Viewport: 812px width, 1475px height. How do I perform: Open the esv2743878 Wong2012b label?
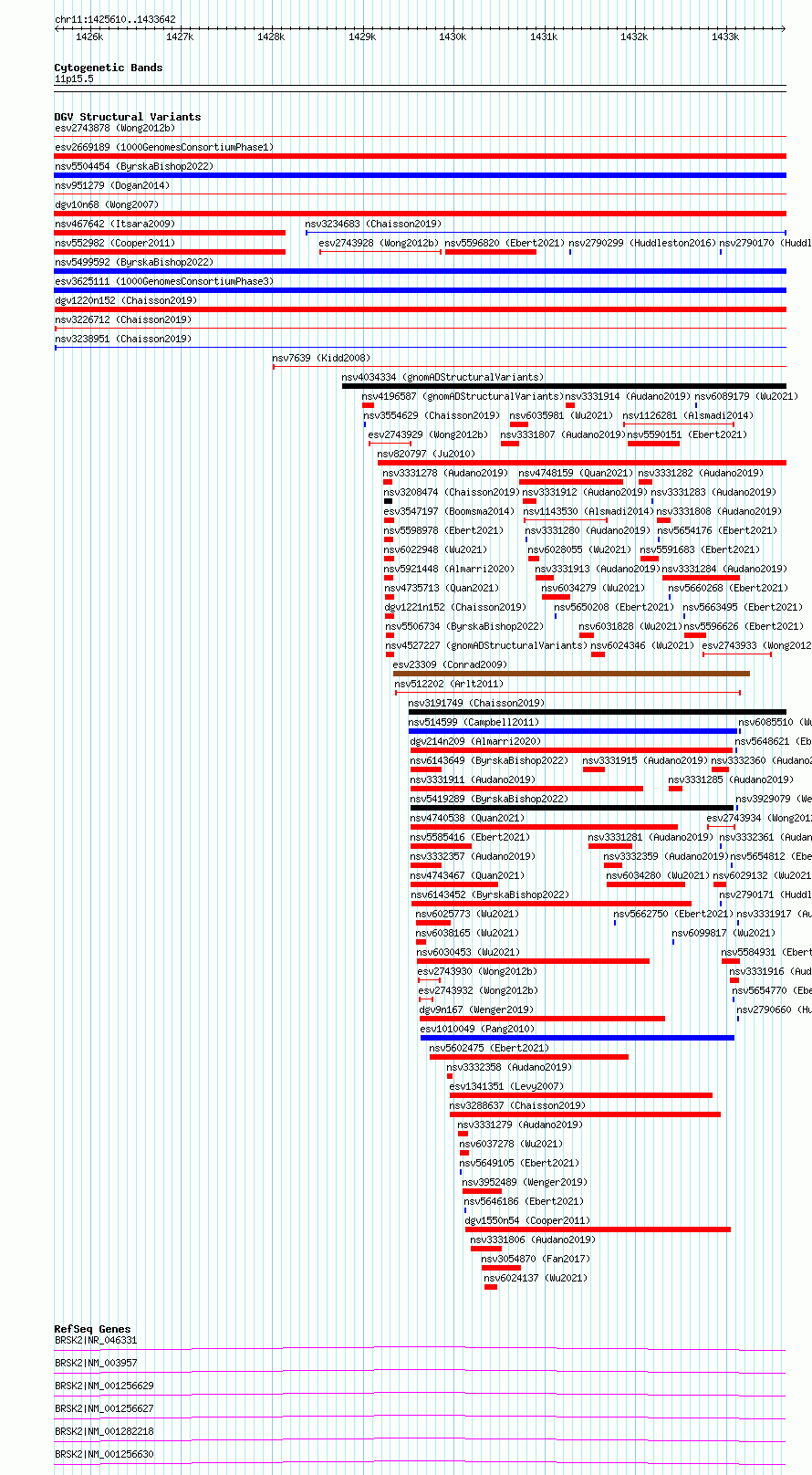(115, 128)
